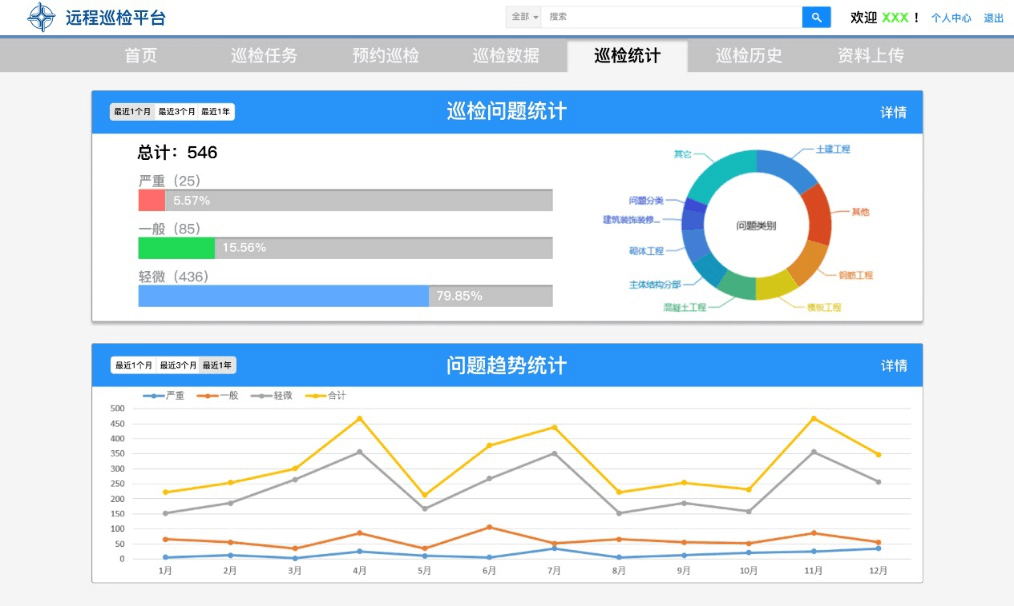Image resolution: width=1014 pixels, height=606 pixels.
Task: Toggle the 严重 series legend marker
Action: 154,396
